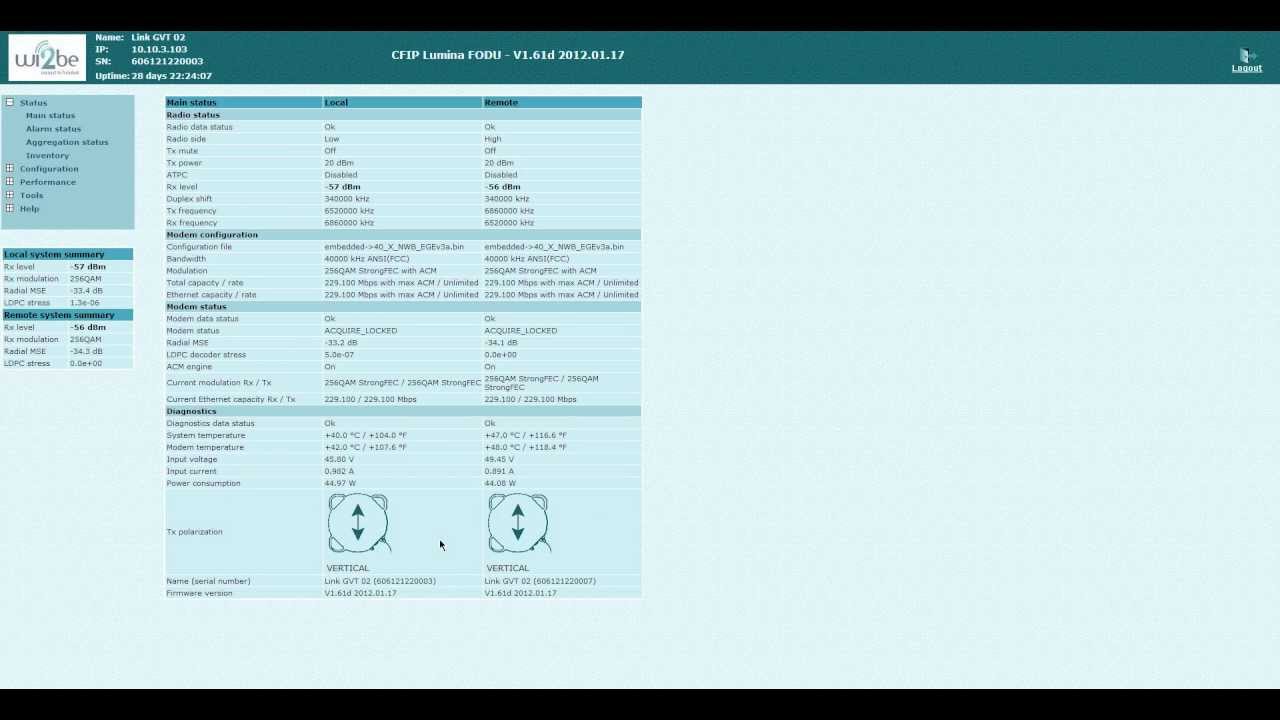Click the CFIP Lumina FODU title
Viewport: 1280px width, 720px height.
[x=508, y=55]
